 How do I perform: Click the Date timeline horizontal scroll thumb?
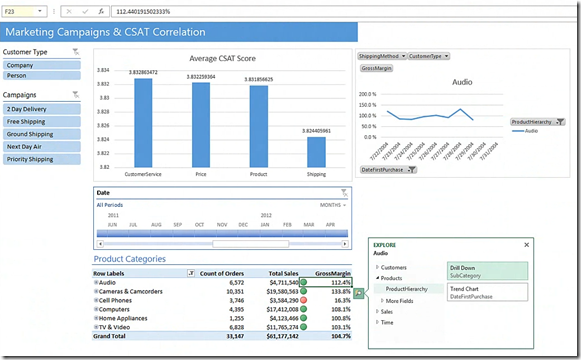pos(250,244)
